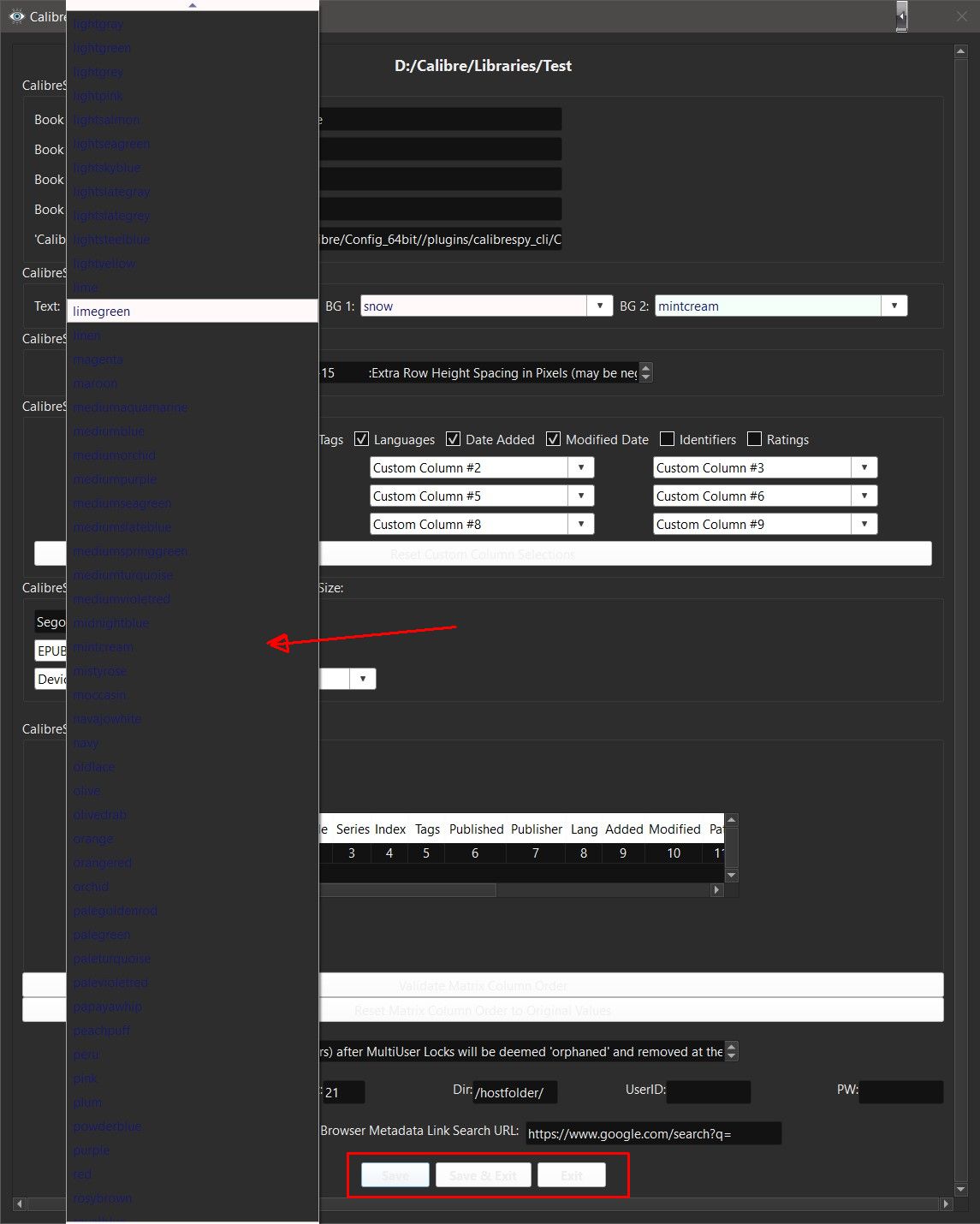The width and height of the screenshot is (980, 1224).
Task: Click the PW password field
Action: (x=901, y=1092)
